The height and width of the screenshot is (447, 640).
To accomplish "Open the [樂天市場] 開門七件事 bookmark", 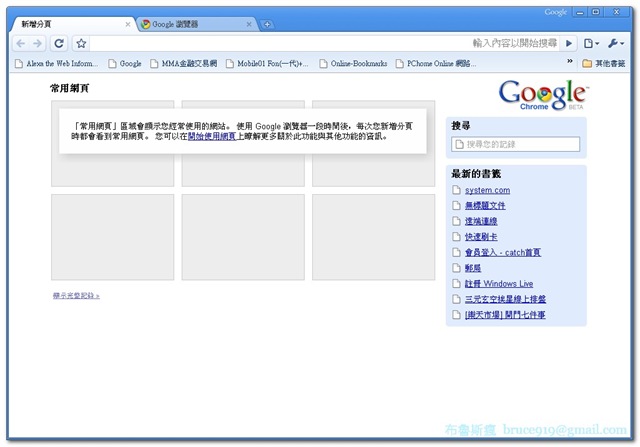I will coord(505,314).
